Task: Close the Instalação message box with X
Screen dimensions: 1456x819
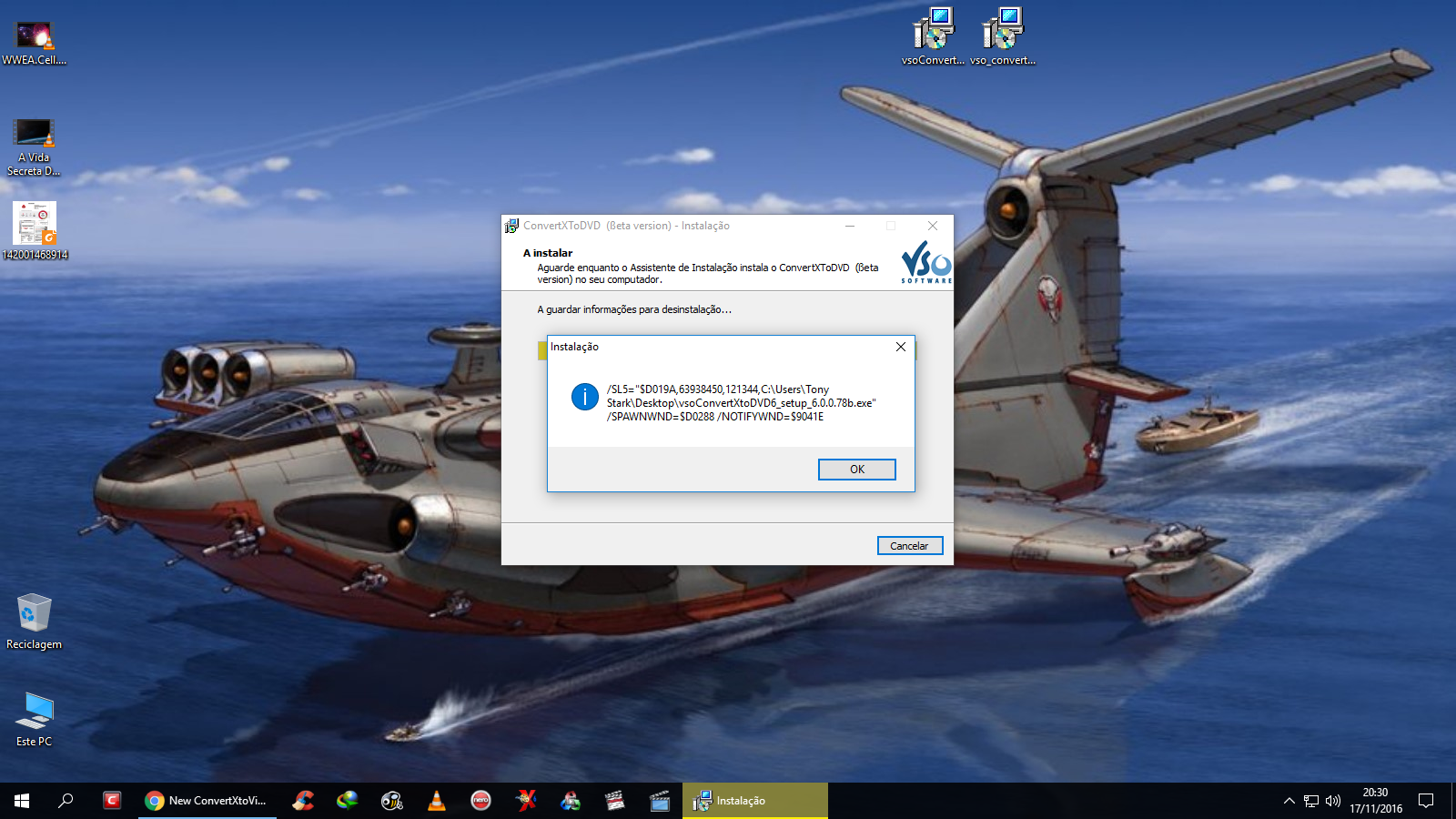Action: click(901, 347)
